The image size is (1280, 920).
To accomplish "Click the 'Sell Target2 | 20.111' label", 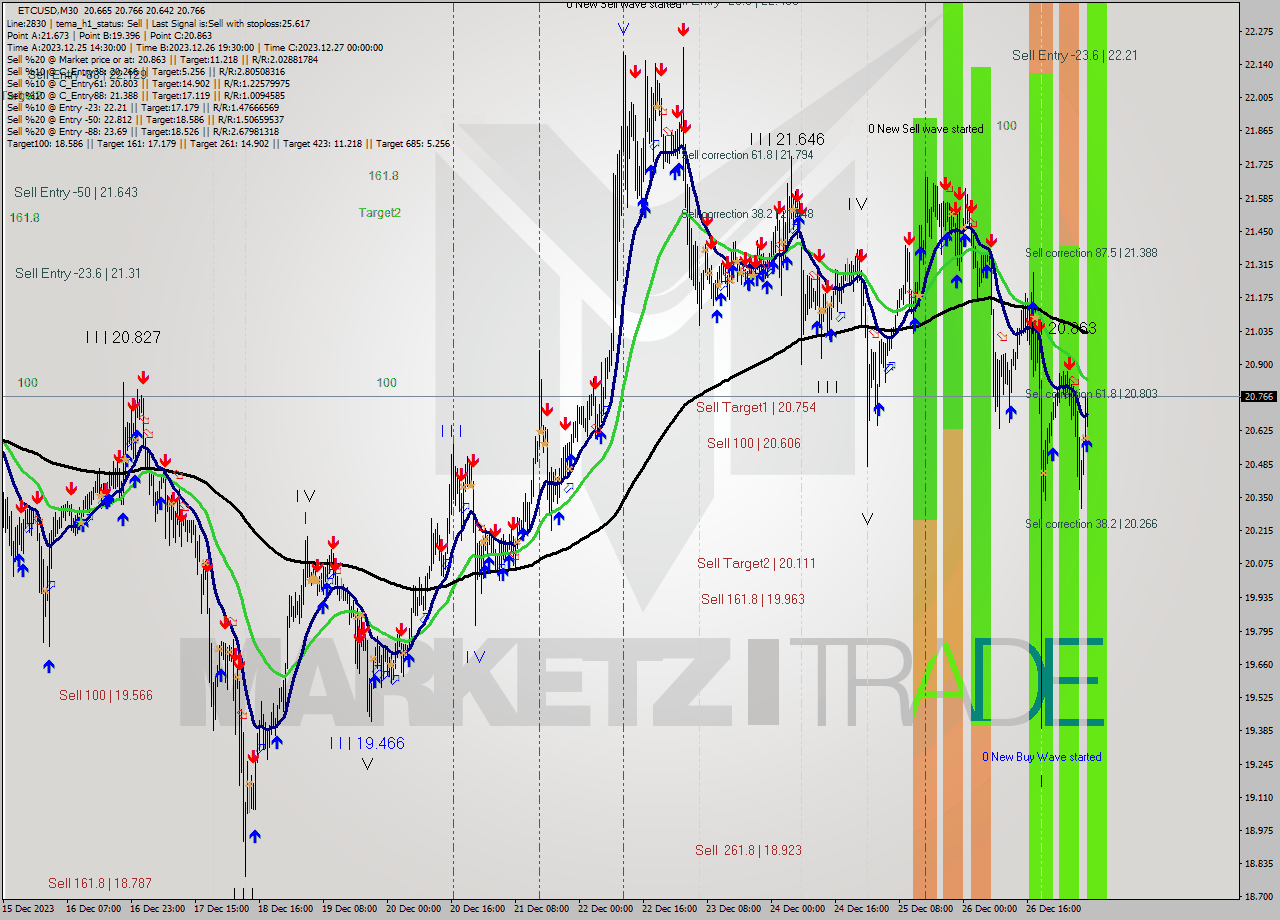I will tap(756, 563).
